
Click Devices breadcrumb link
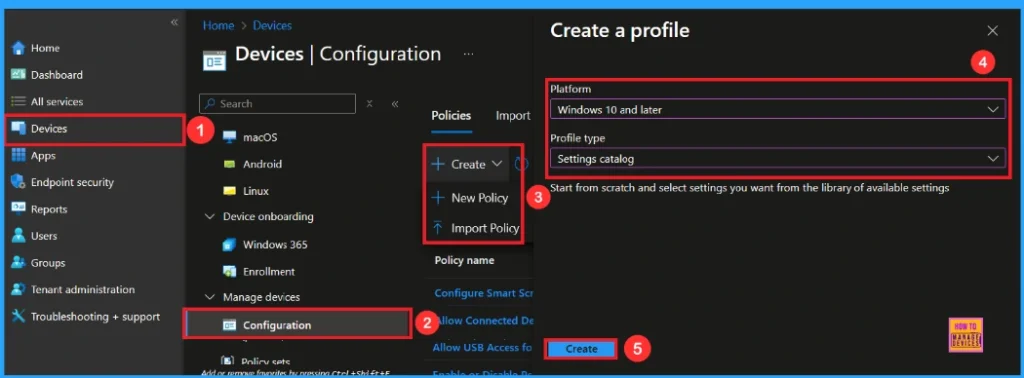(x=272, y=25)
